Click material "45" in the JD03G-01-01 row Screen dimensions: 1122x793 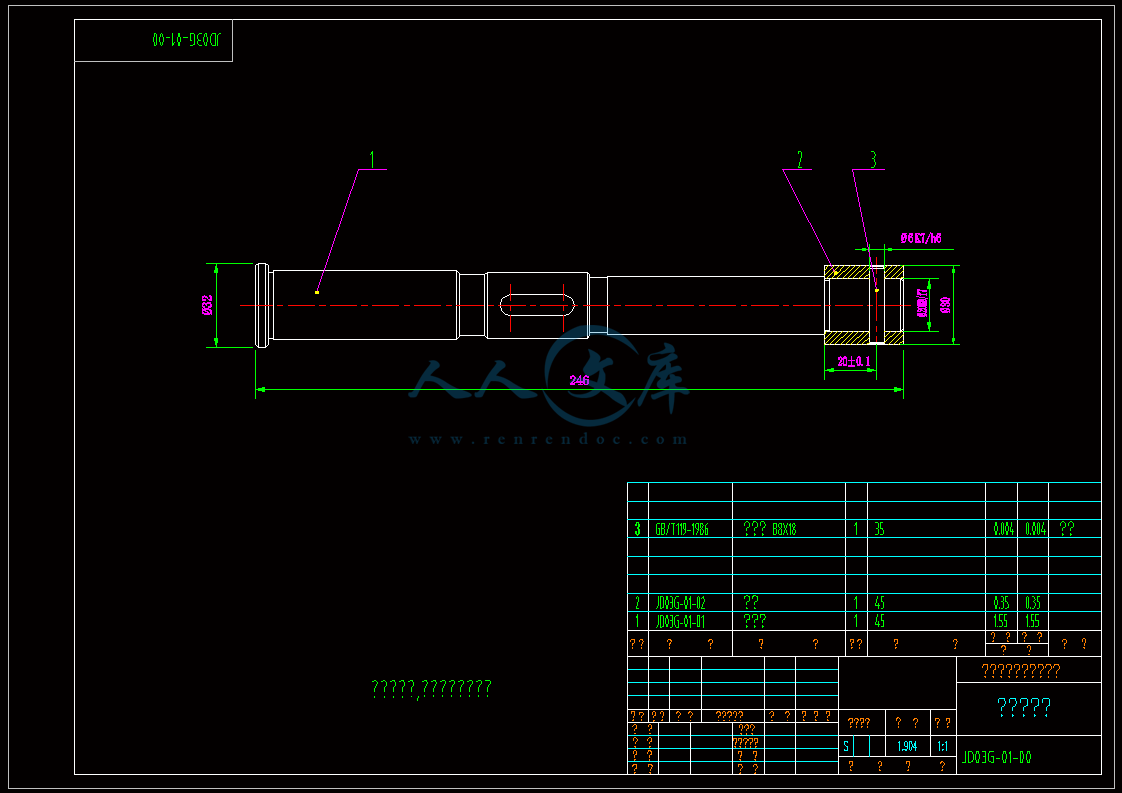pyautogui.click(x=879, y=621)
